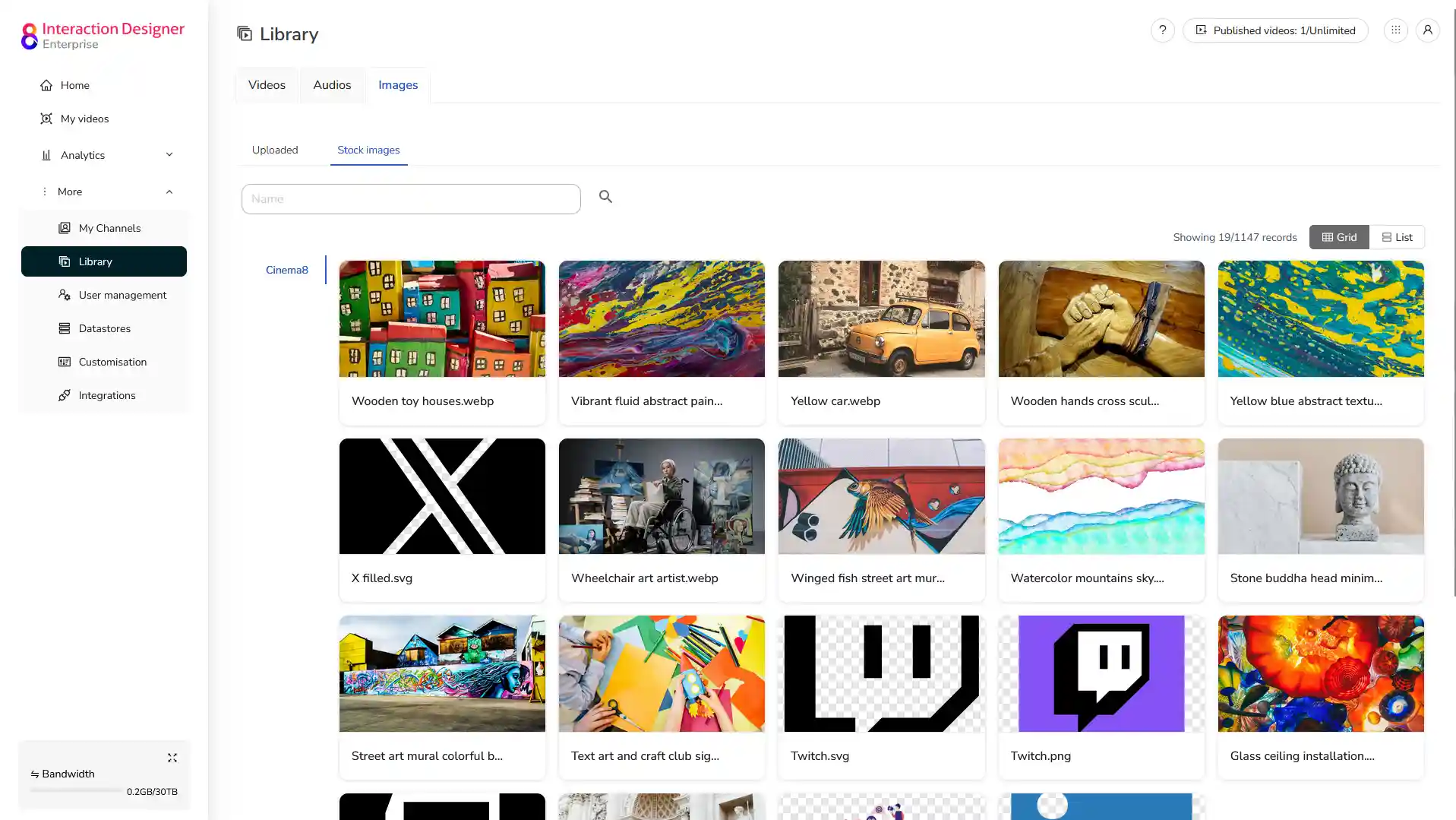Image resolution: width=1456 pixels, height=820 pixels.
Task: Select the Wheelchair art artist thumbnail
Action: click(x=662, y=496)
